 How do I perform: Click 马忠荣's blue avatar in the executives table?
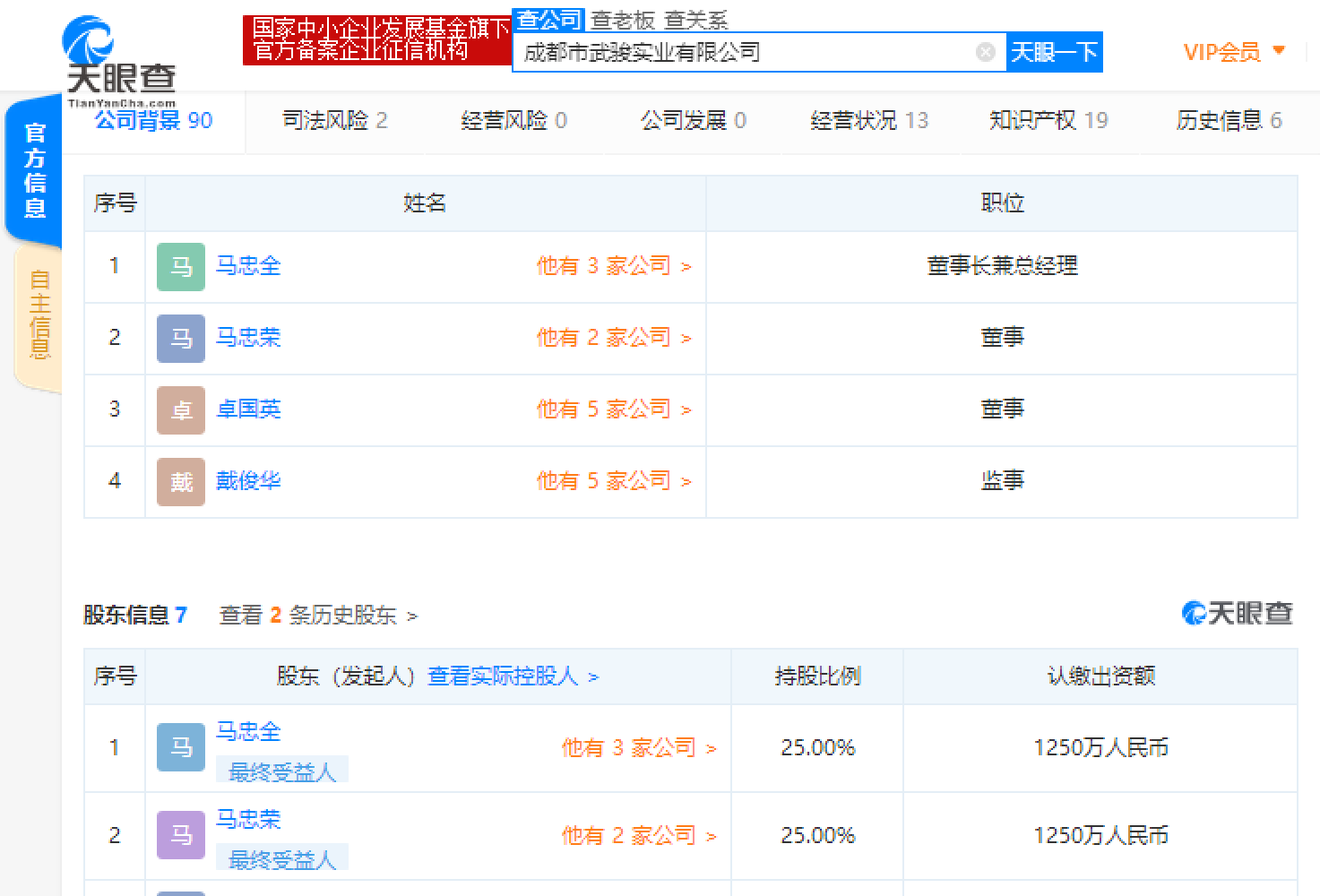181,339
